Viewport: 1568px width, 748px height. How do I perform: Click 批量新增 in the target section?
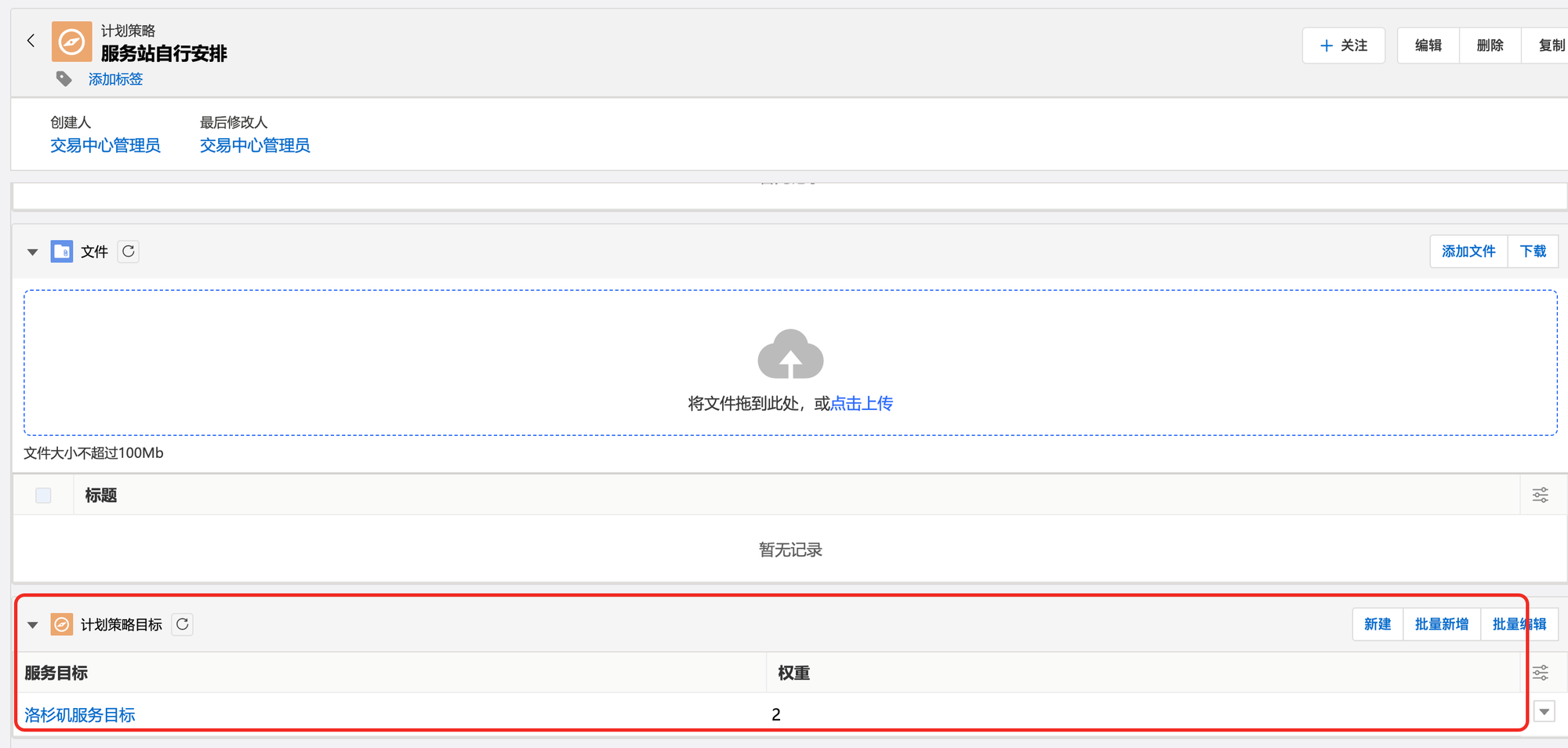point(1441,624)
